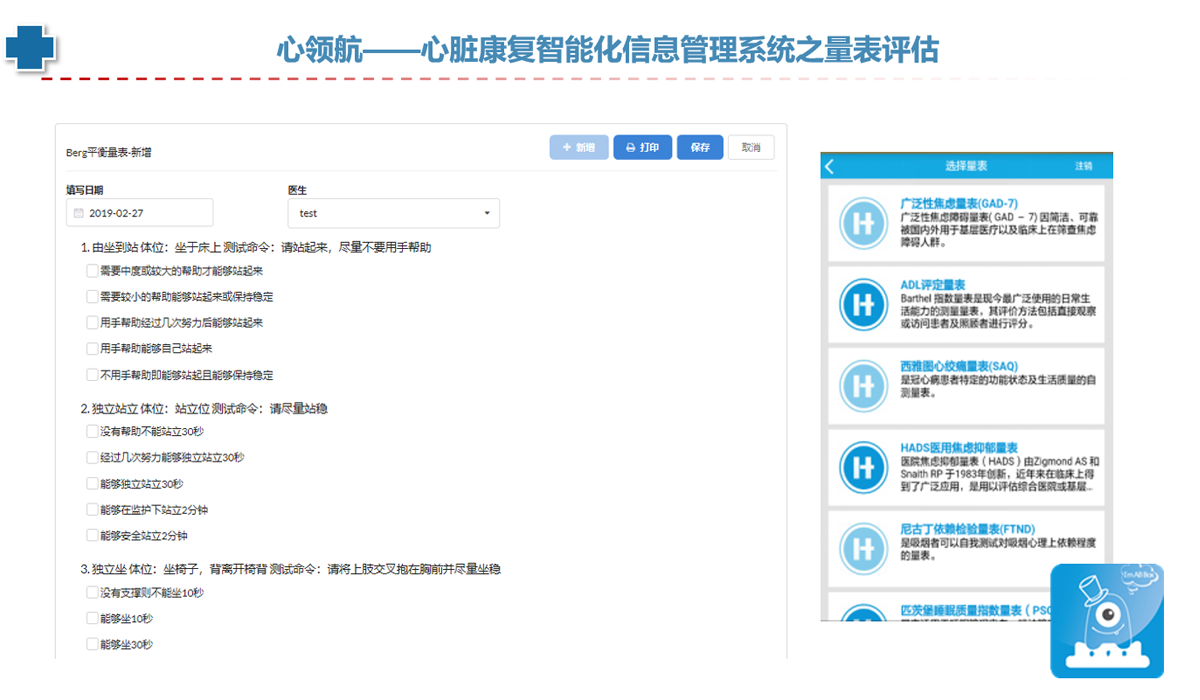Open the 医生 dropdown showing test
This screenshot has height=700, width=1200.
click(393, 213)
